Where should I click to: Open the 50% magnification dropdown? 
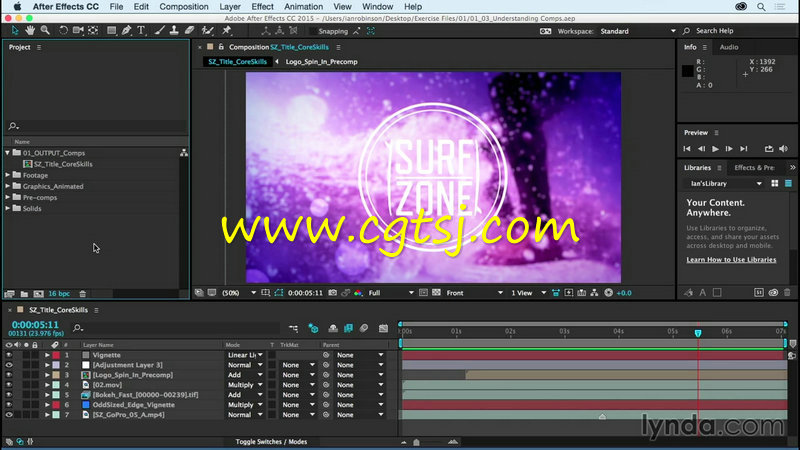[x=239, y=293]
